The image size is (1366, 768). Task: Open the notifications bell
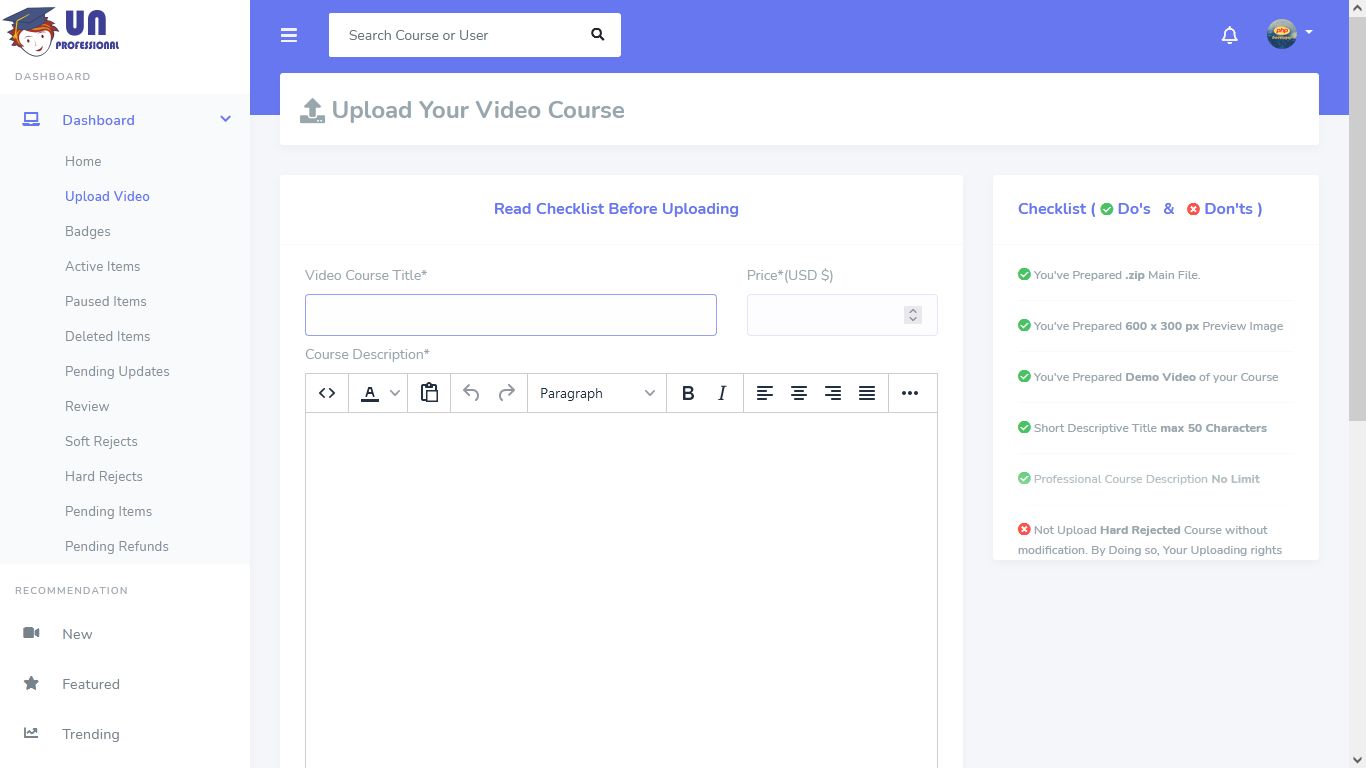pyautogui.click(x=1230, y=35)
